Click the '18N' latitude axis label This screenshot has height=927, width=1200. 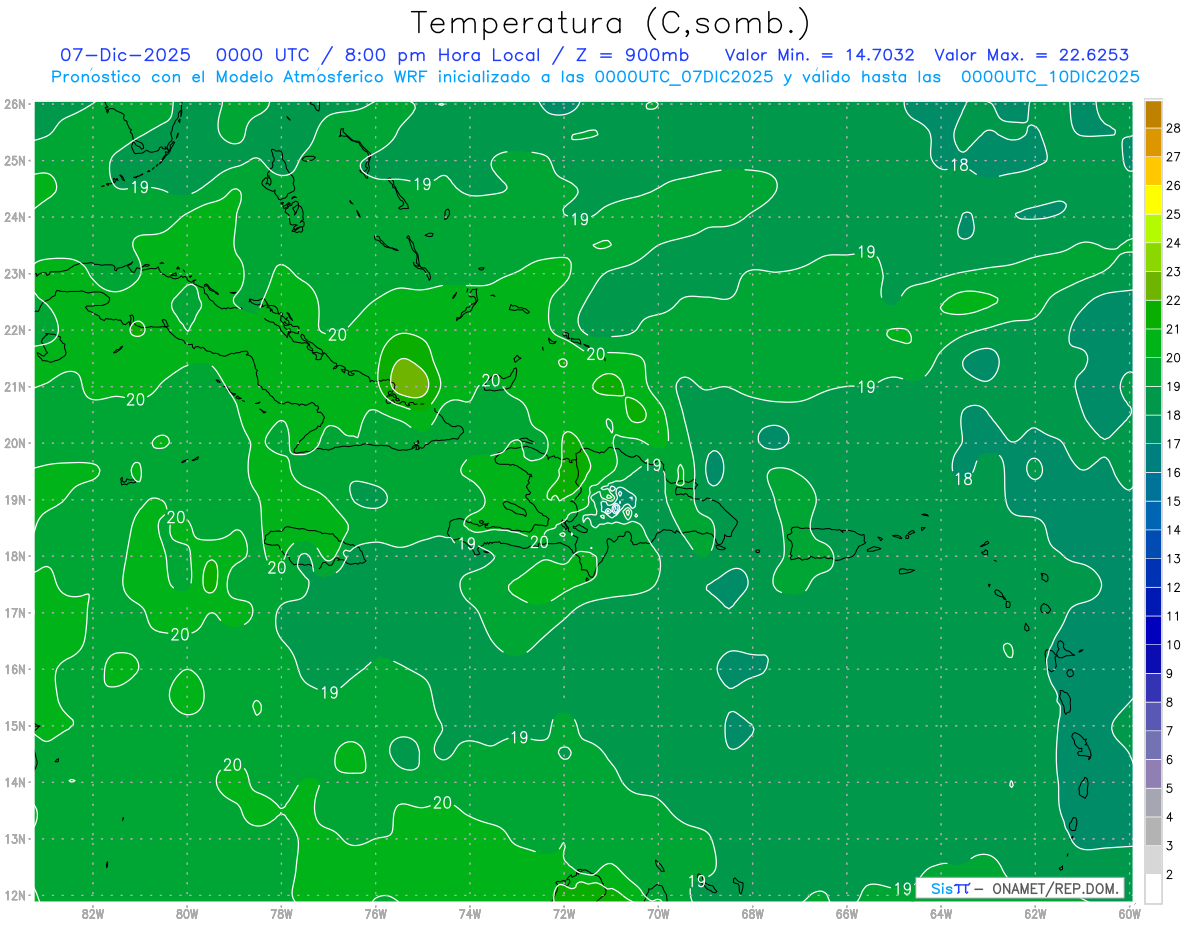tap(15, 556)
